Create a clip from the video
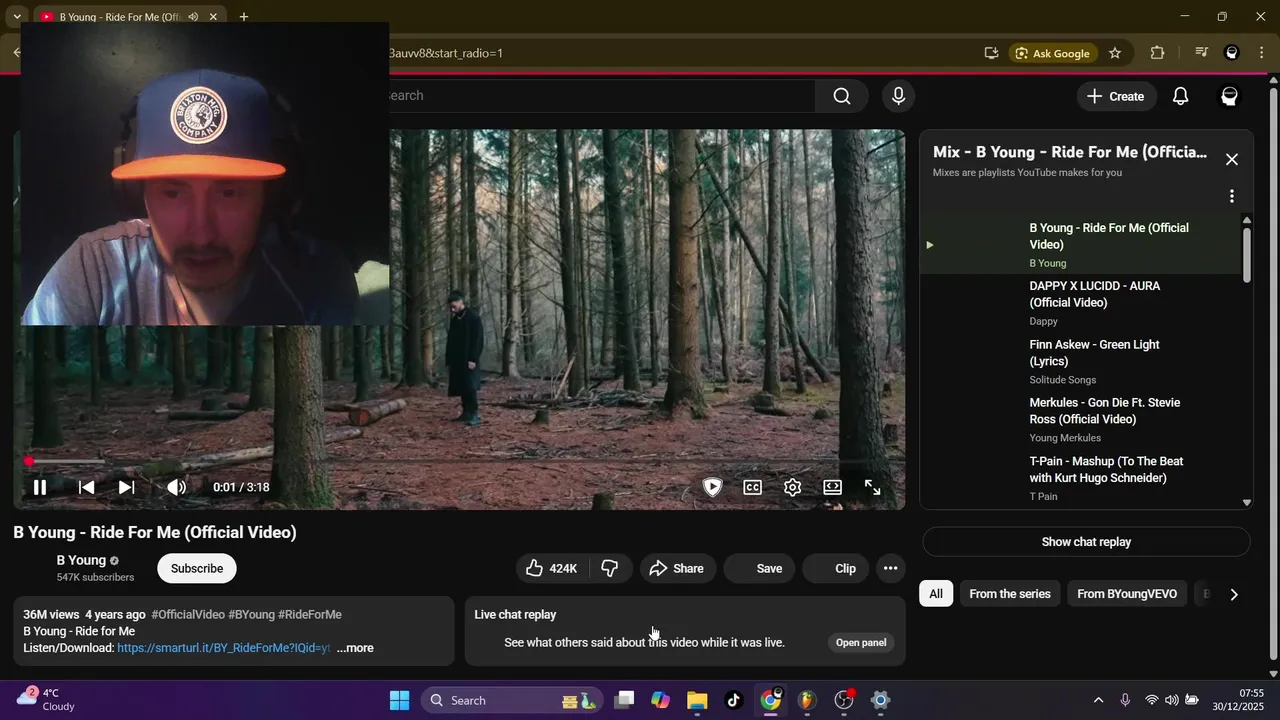 click(836, 568)
